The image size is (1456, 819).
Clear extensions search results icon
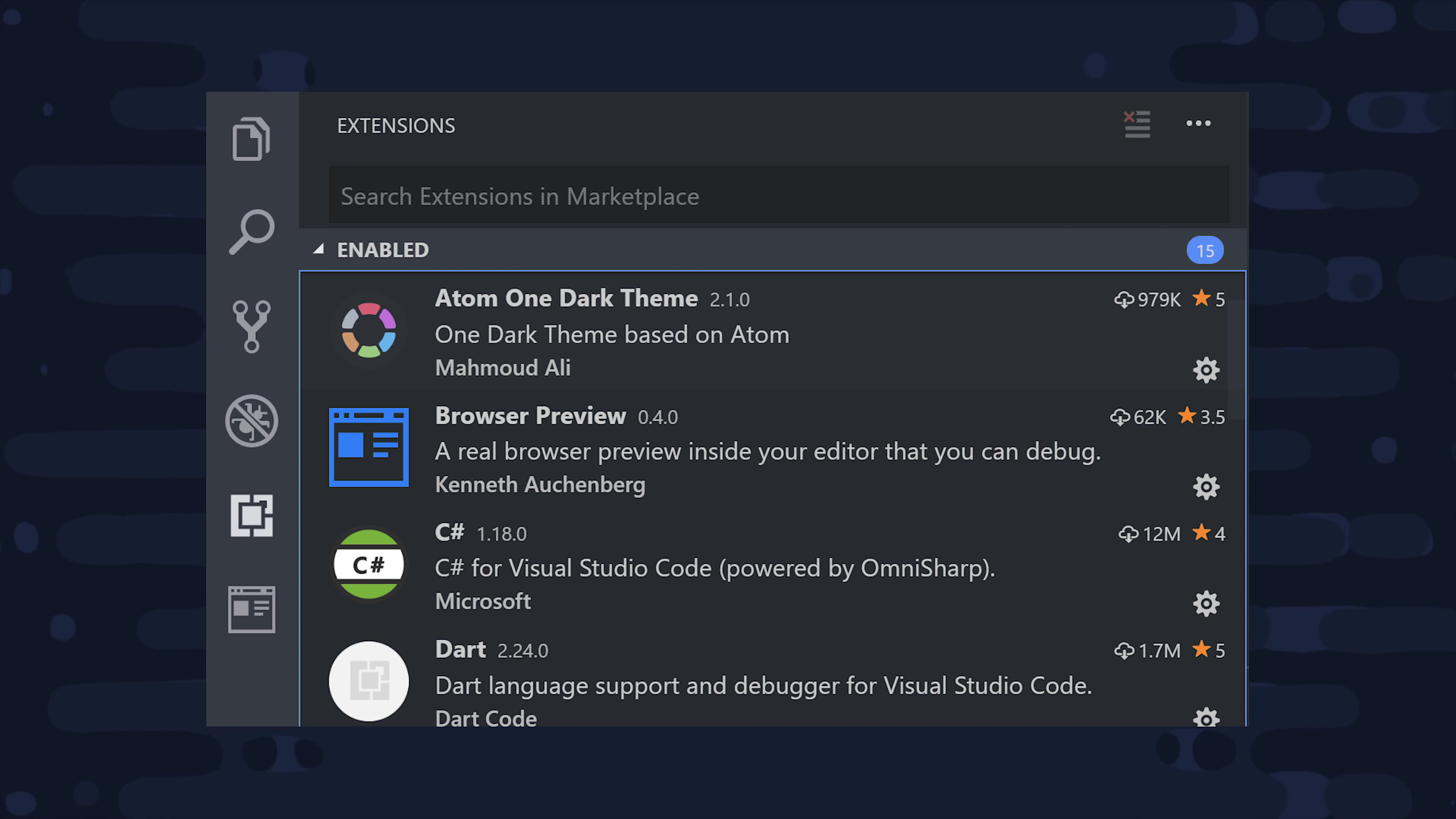[x=1137, y=124]
